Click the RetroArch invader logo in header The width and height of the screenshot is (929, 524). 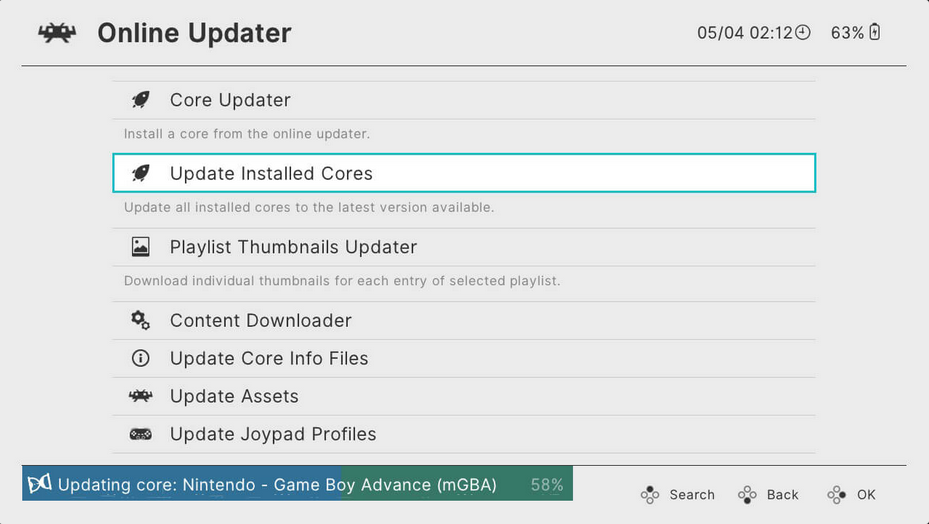tap(57, 33)
